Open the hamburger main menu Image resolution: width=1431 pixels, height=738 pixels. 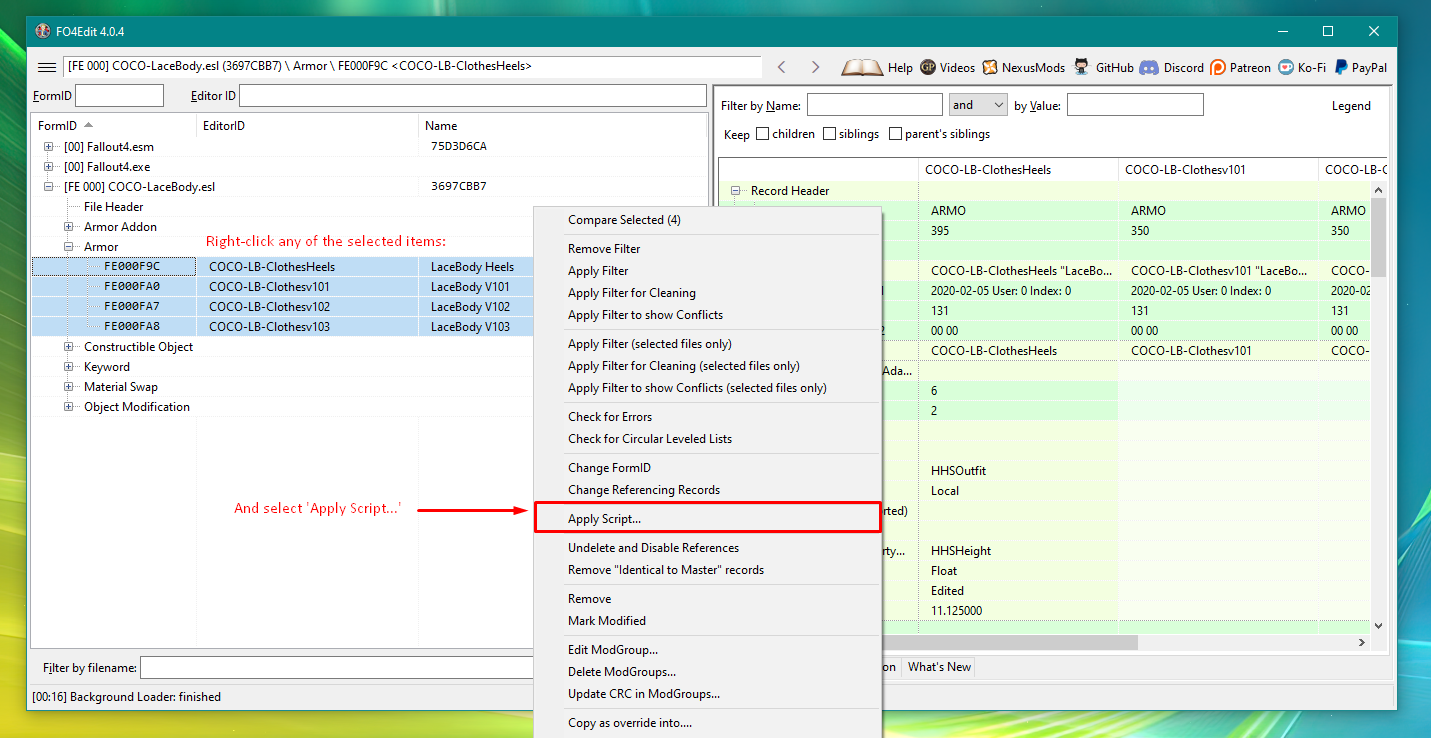pyautogui.click(x=47, y=67)
